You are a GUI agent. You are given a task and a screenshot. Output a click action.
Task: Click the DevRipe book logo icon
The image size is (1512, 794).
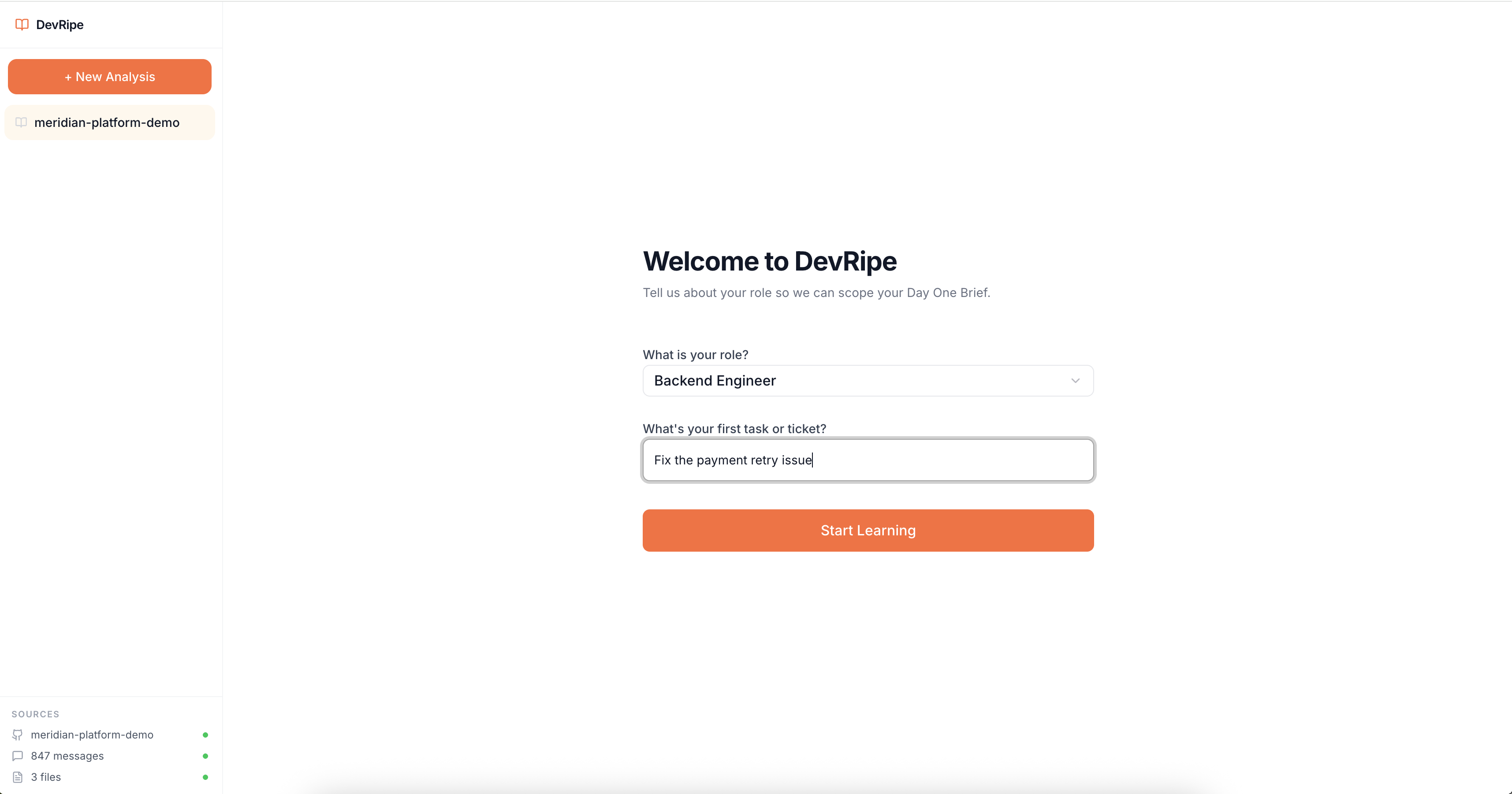coord(22,25)
